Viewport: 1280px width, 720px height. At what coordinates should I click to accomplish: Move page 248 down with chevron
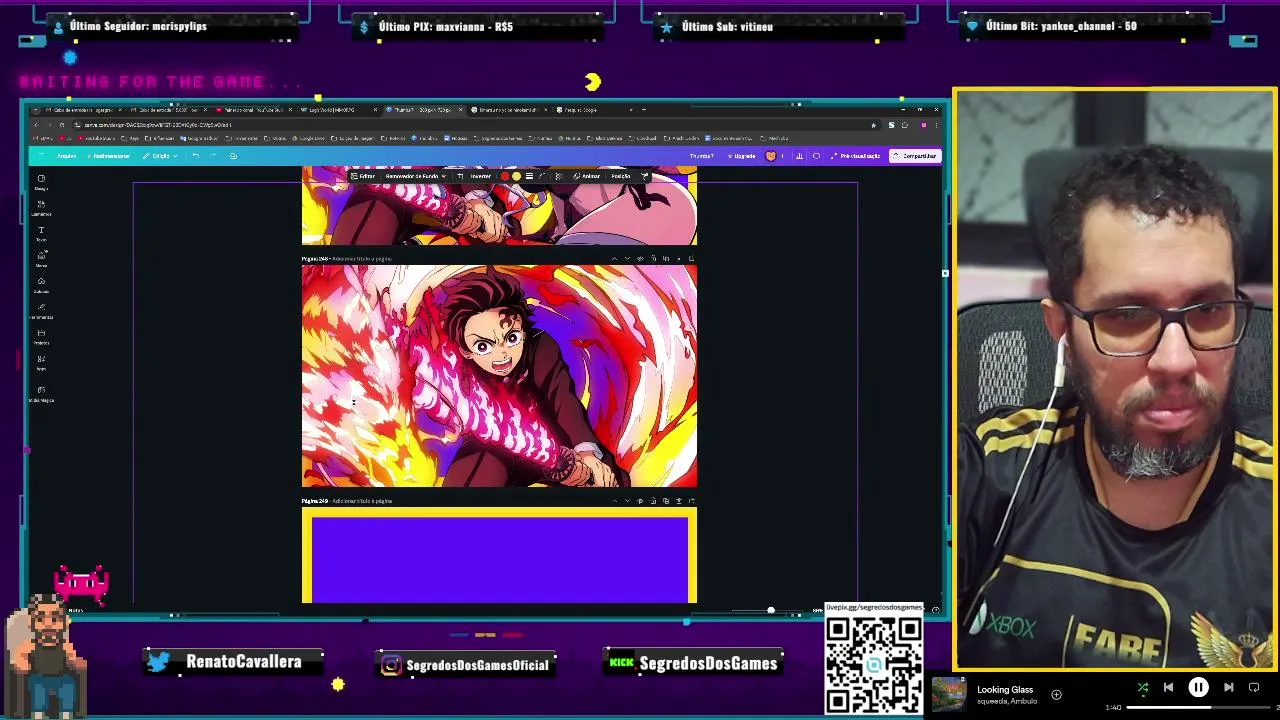(627, 259)
